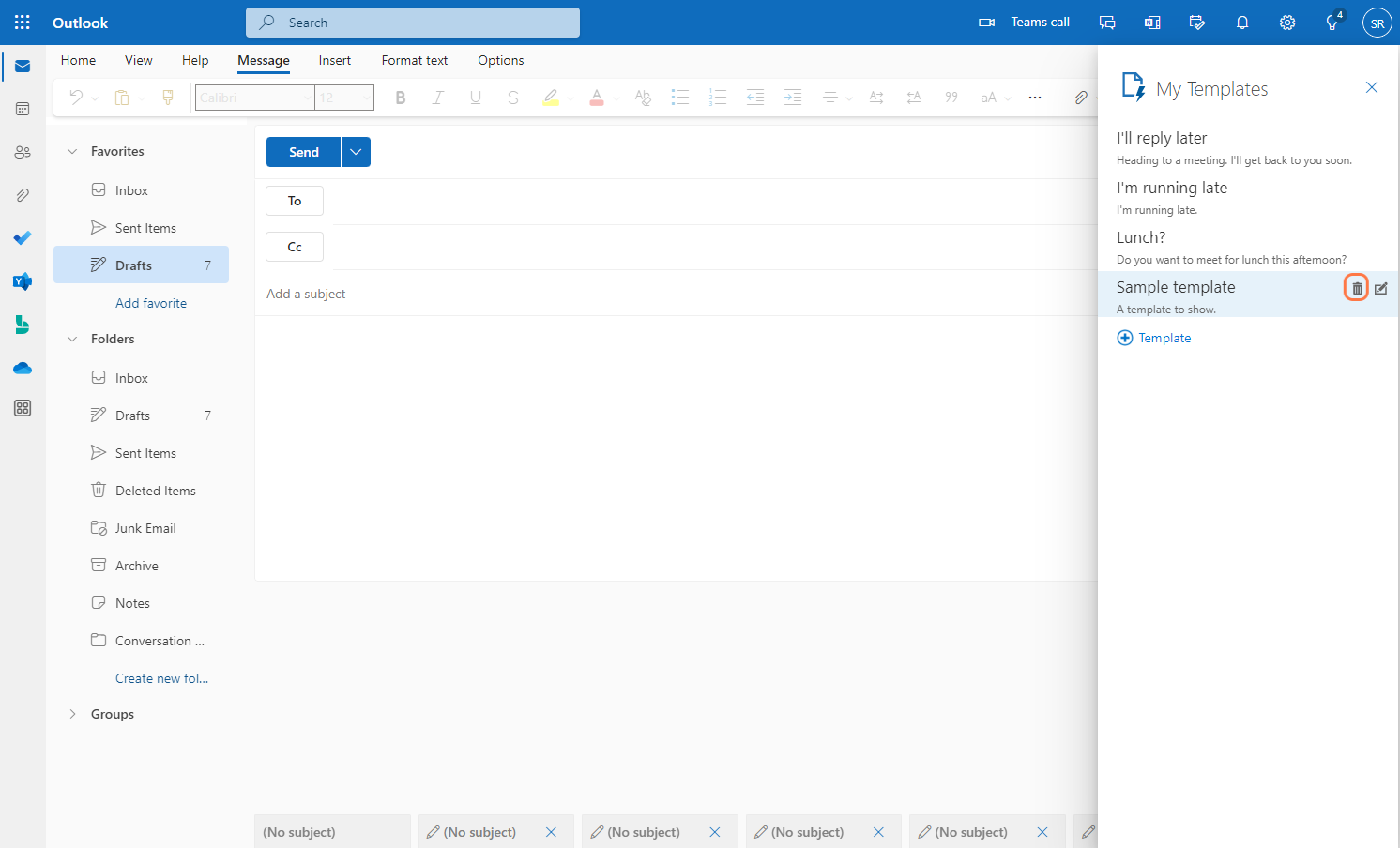Click the Send button

[304, 152]
